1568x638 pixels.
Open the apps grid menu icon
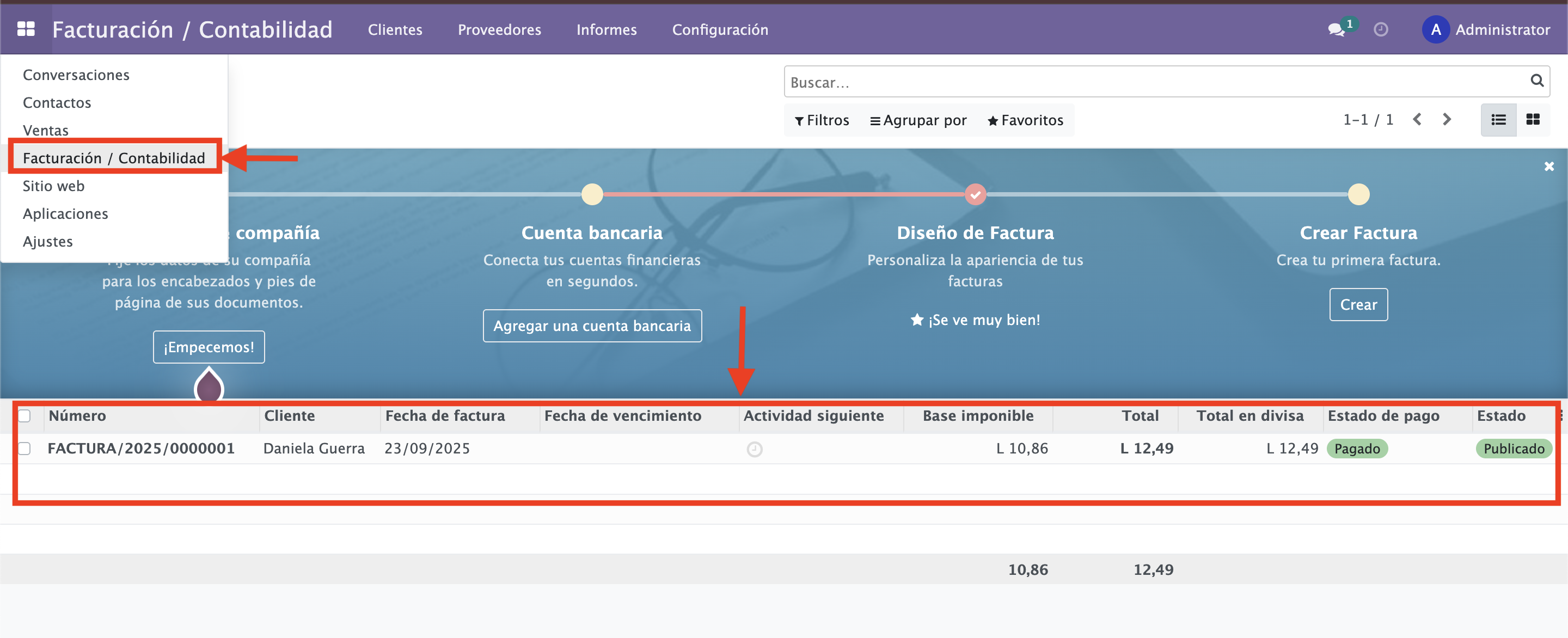coord(26,29)
